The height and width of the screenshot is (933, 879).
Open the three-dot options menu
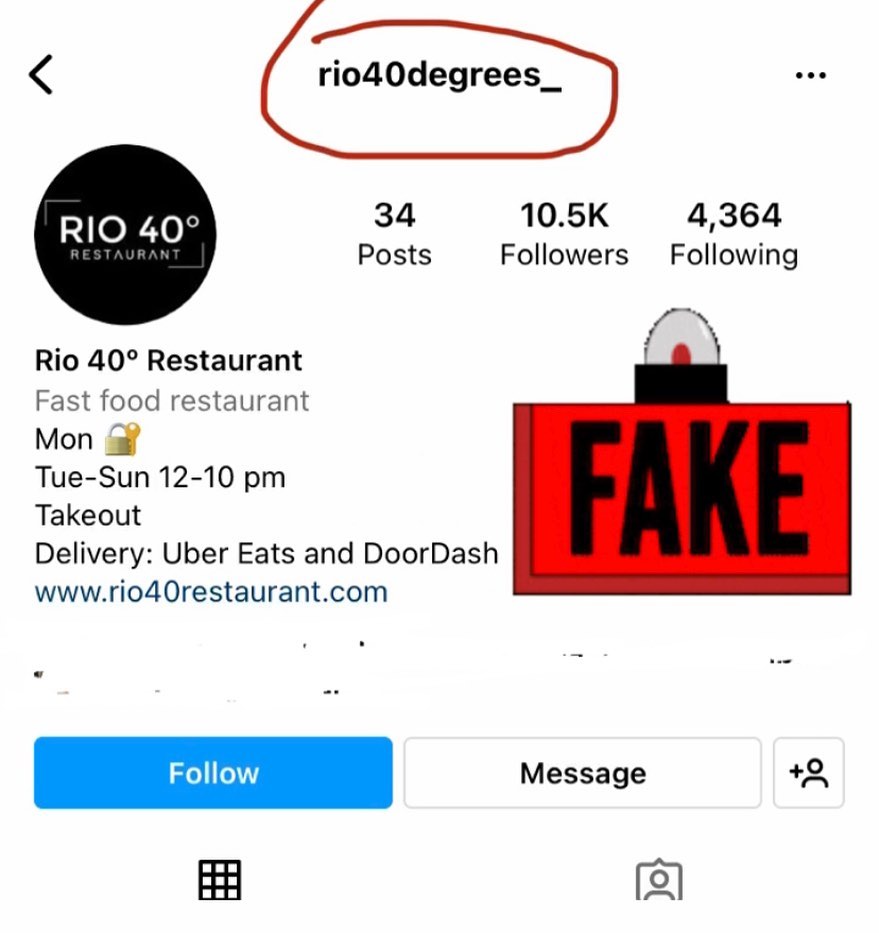click(x=811, y=76)
